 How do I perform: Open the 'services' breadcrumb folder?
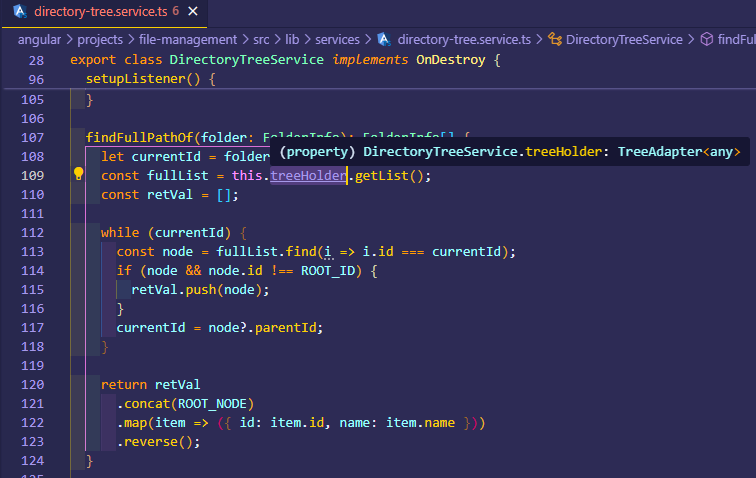[x=337, y=40]
